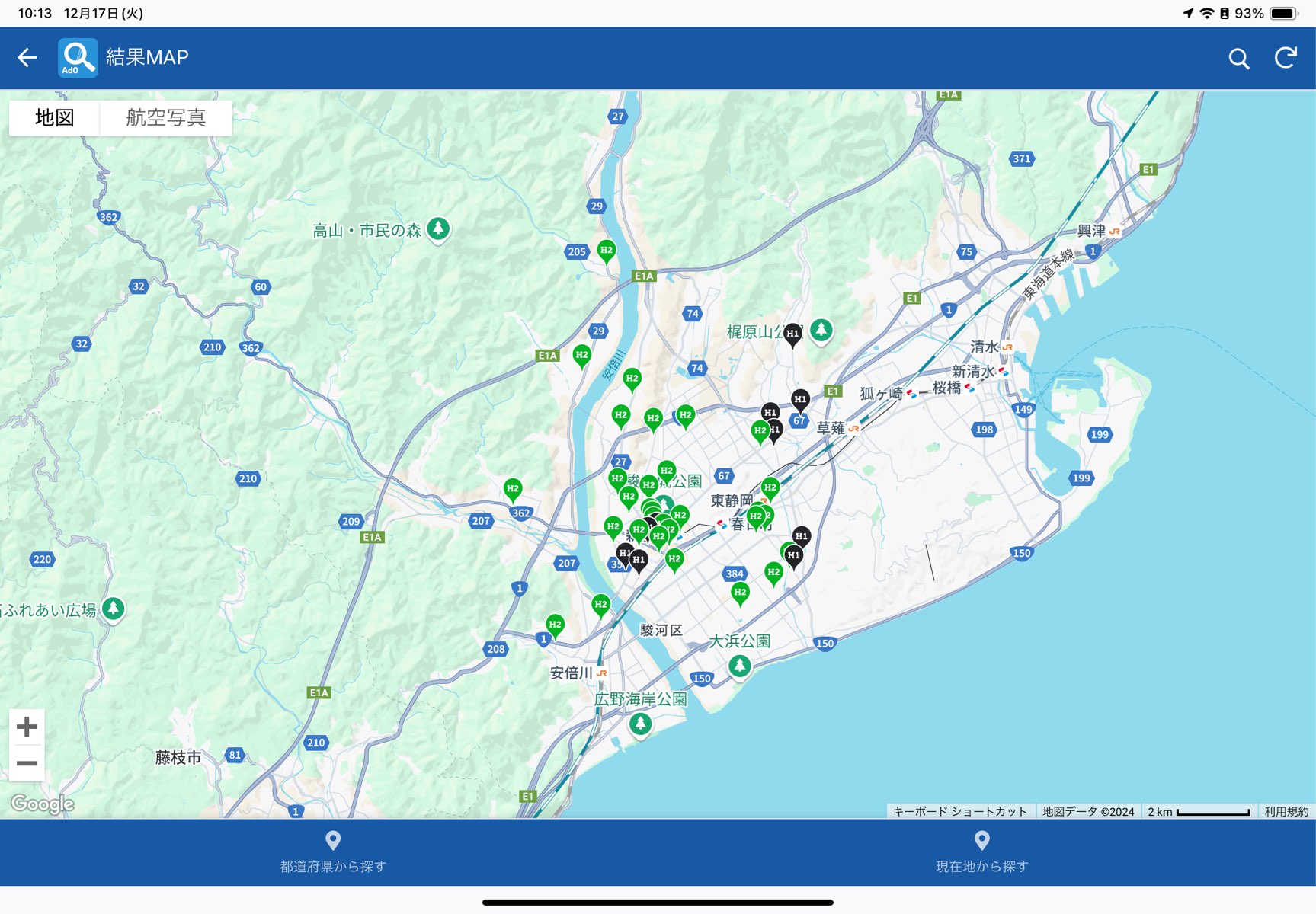Tap the H1 marker at 梶原山公園
The width and height of the screenshot is (1316, 914).
tap(792, 334)
